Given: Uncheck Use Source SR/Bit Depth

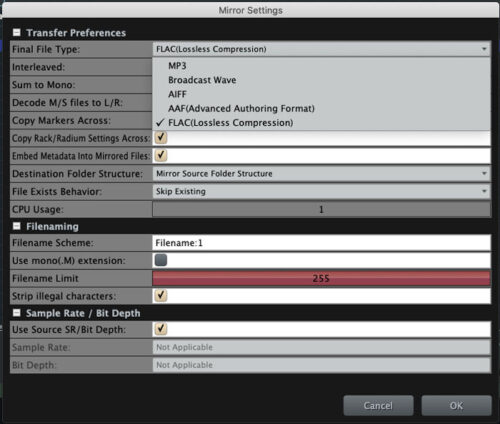Looking at the screenshot, I should (x=161, y=329).
